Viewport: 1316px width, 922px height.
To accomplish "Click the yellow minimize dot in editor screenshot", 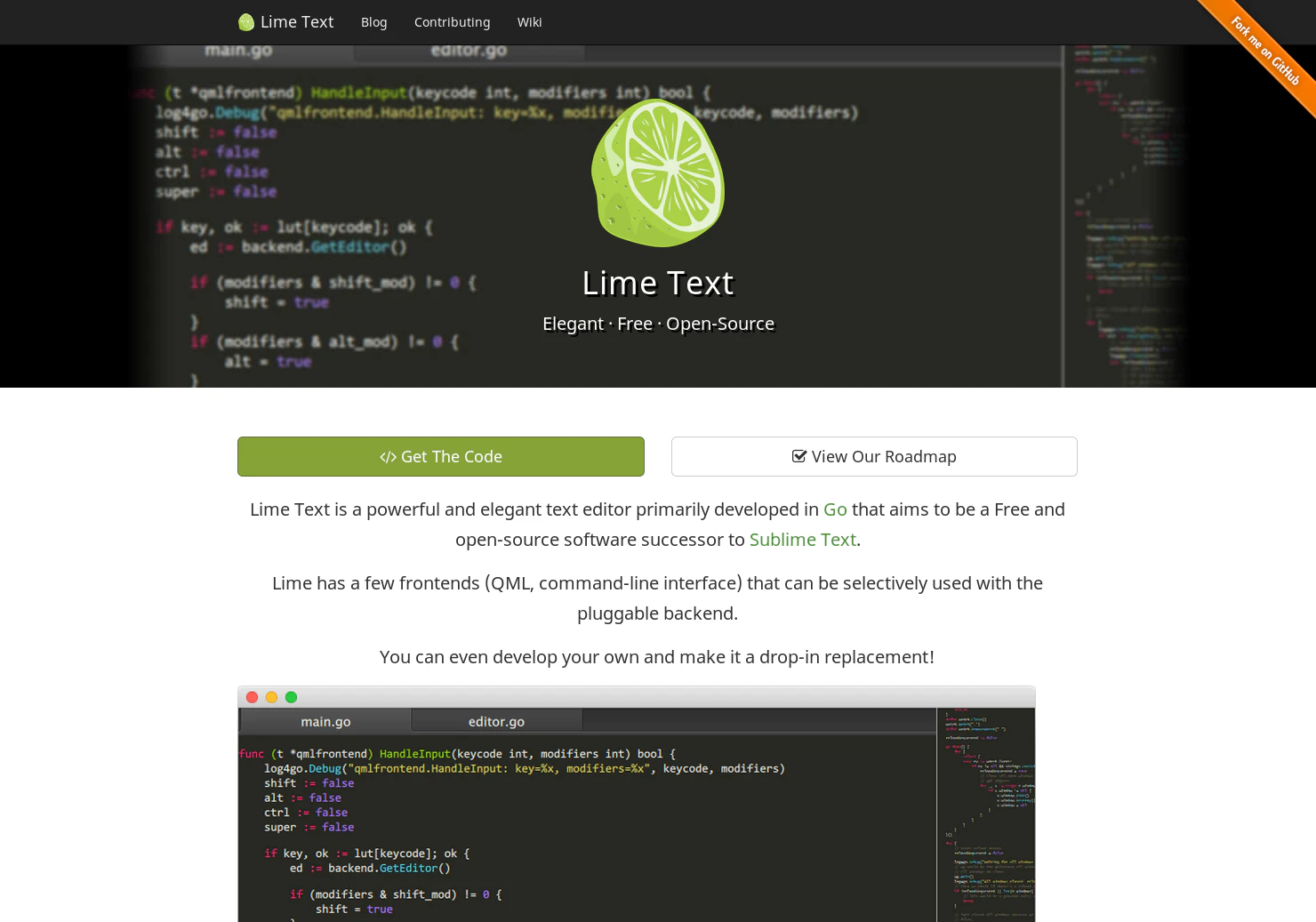I will point(271,697).
